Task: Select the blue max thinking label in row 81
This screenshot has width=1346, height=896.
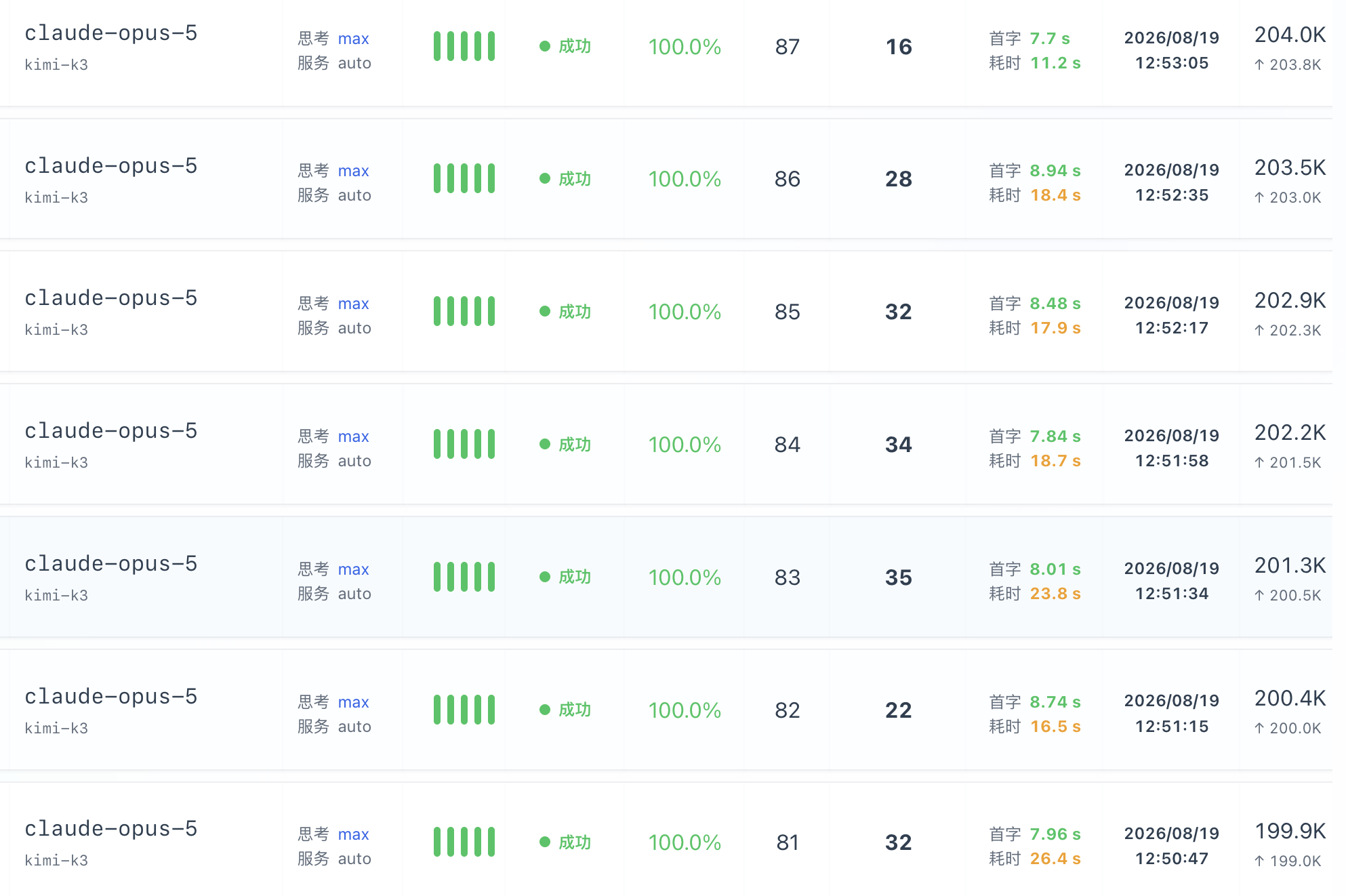Action: click(x=353, y=834)
